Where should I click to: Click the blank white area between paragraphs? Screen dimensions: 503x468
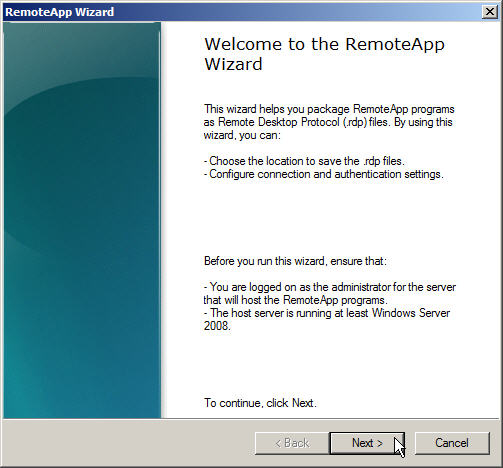point(329,218)
